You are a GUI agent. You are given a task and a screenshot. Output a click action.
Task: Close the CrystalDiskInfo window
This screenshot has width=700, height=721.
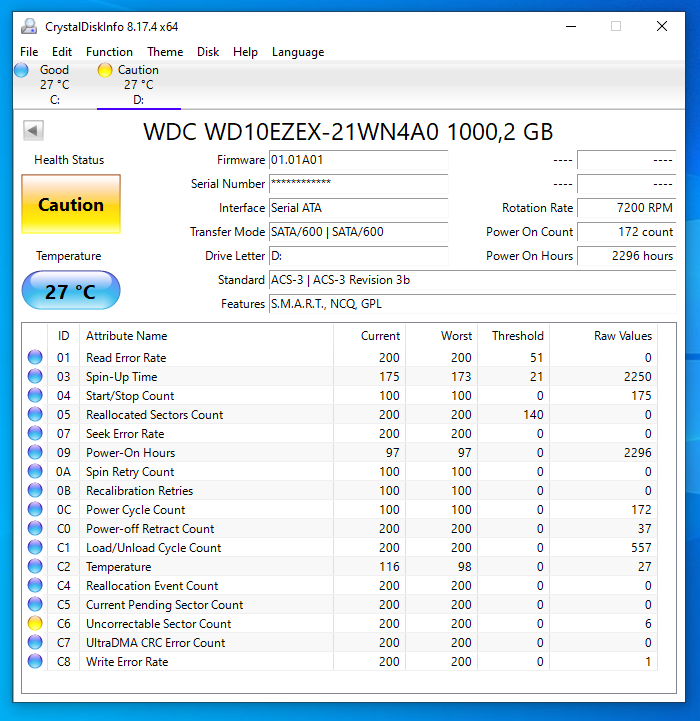[662, 26]
